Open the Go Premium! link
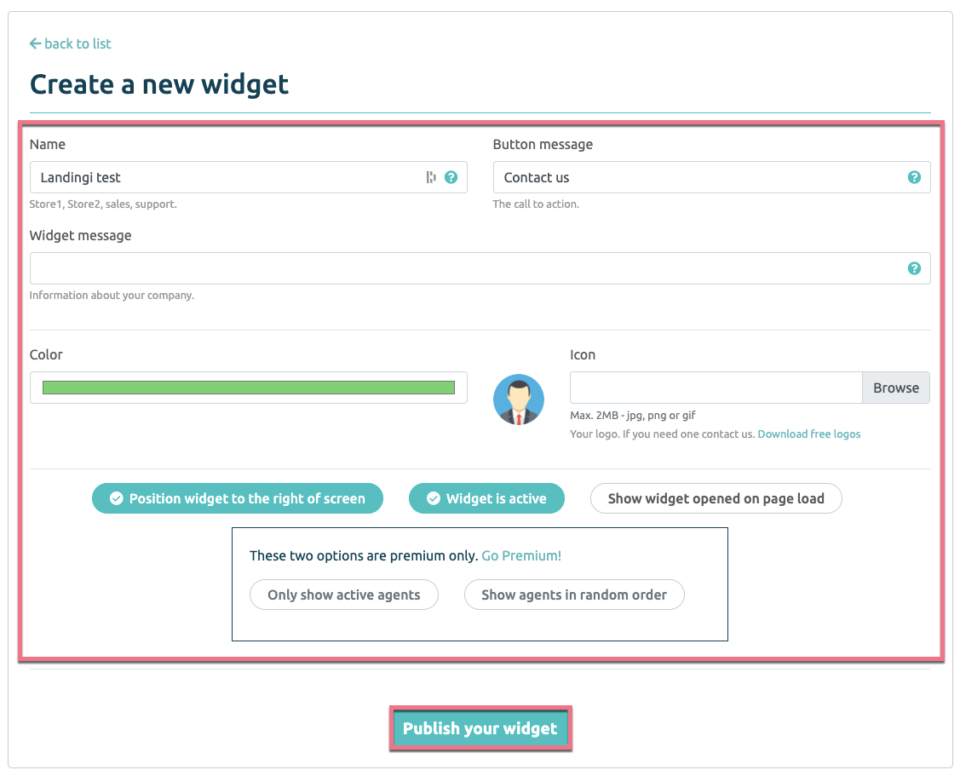 [x=521, y=556]
